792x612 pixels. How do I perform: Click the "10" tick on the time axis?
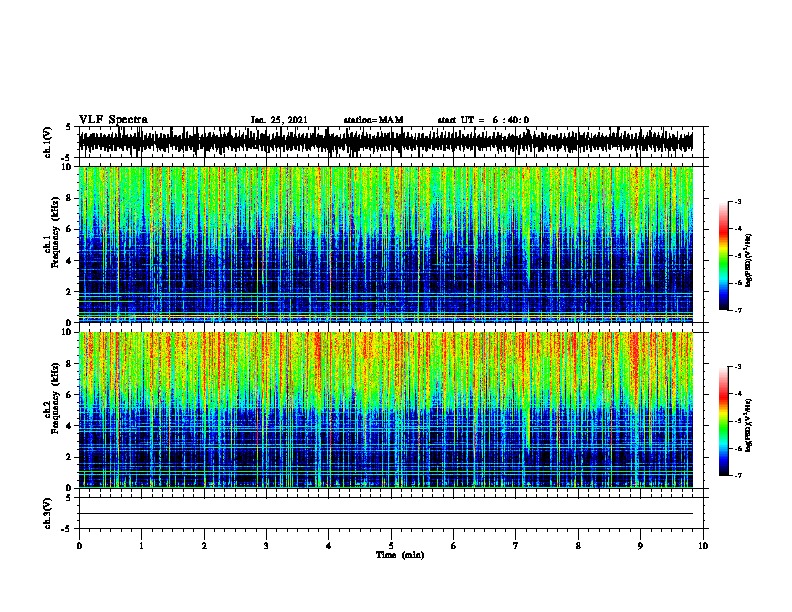(703, 546)
